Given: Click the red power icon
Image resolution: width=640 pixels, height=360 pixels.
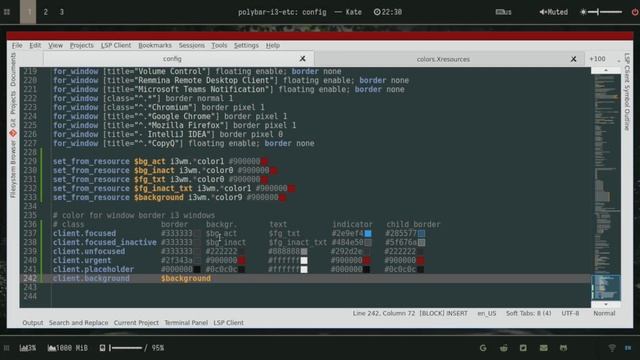Looking at the screenshot, I should 635,12.
